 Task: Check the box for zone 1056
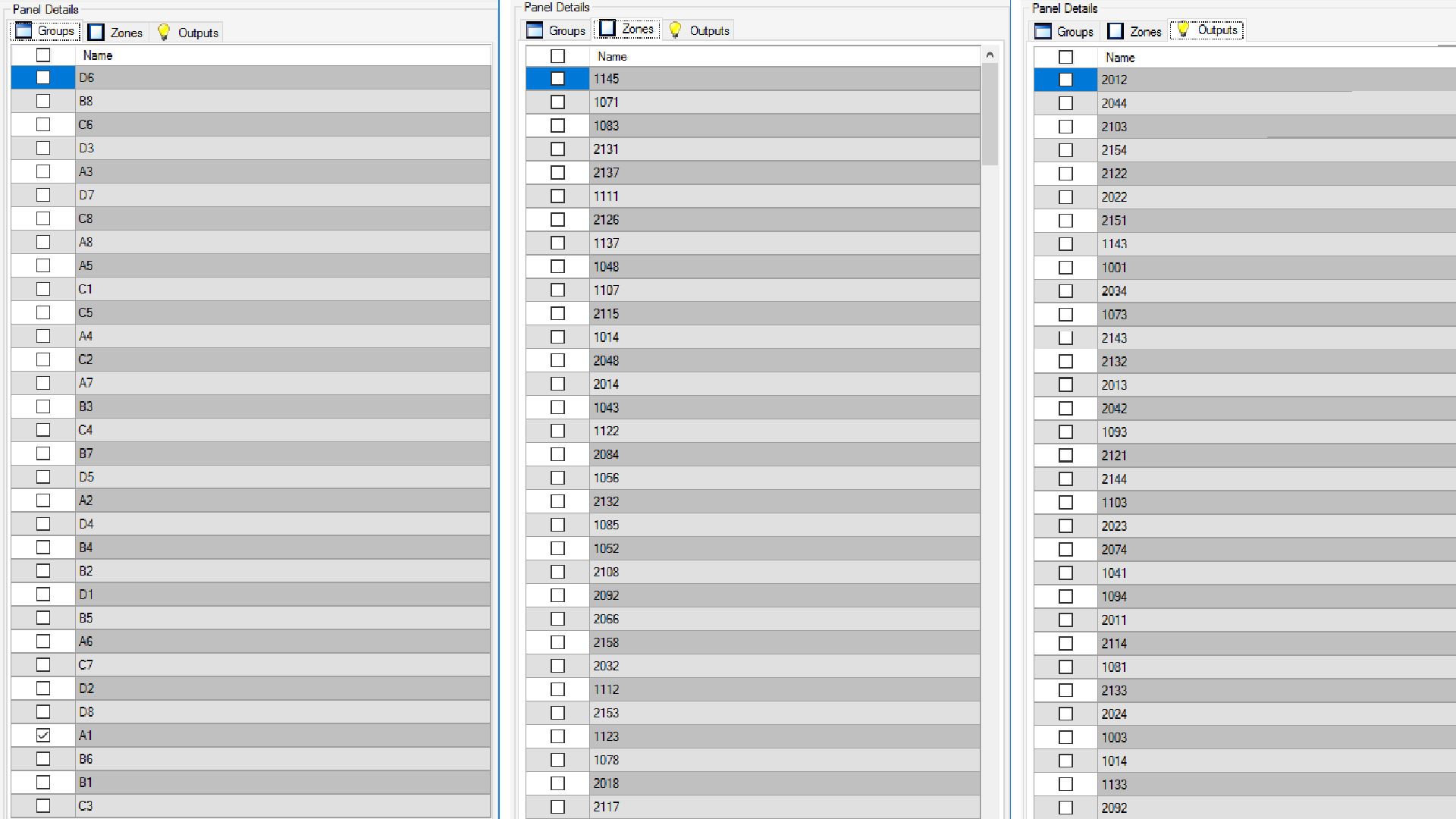pos(557,478)
